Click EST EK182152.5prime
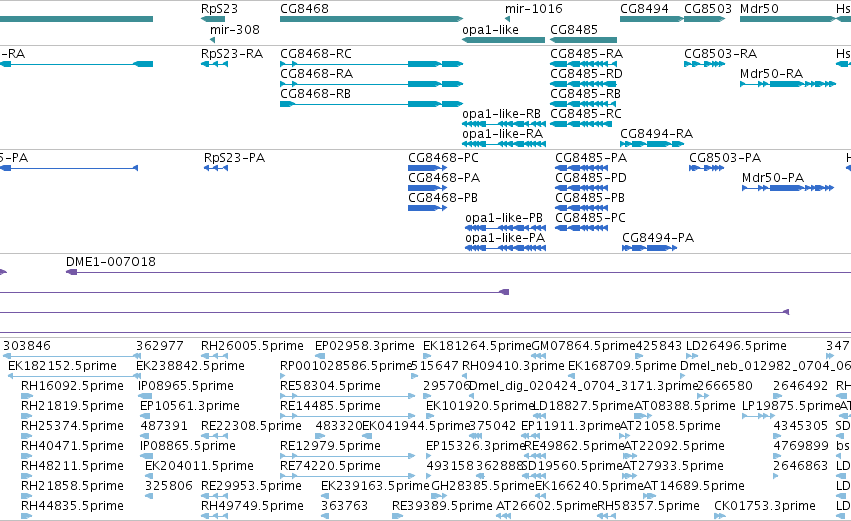Viewport: 851px width, 521px height. [62, 366]
